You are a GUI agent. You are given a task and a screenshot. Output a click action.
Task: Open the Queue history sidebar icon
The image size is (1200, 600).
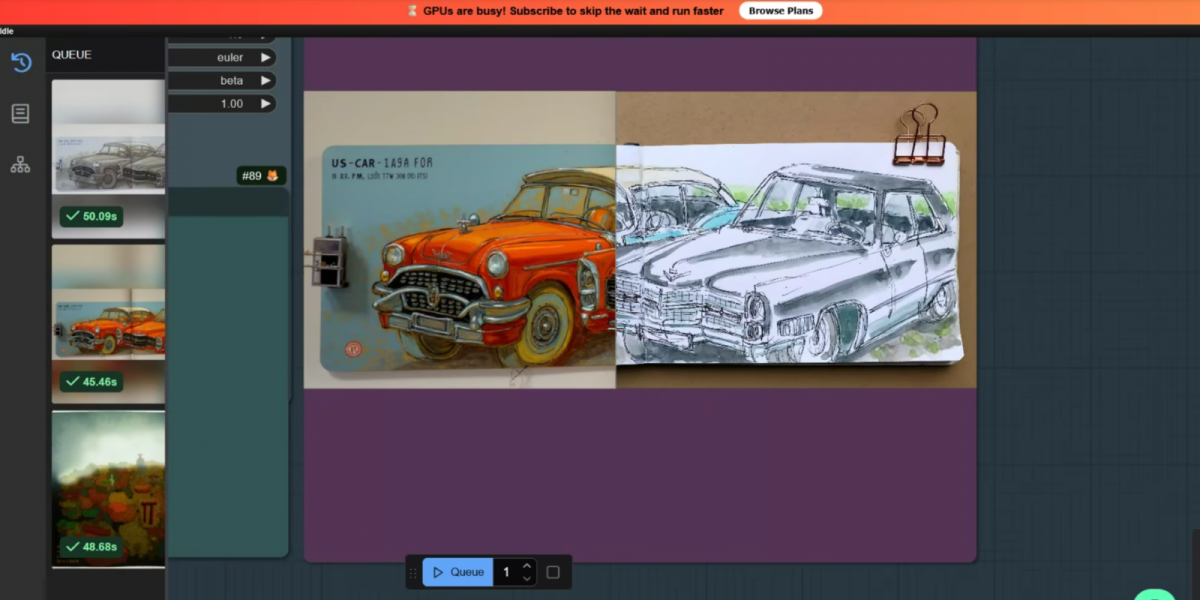coord(21,62)
